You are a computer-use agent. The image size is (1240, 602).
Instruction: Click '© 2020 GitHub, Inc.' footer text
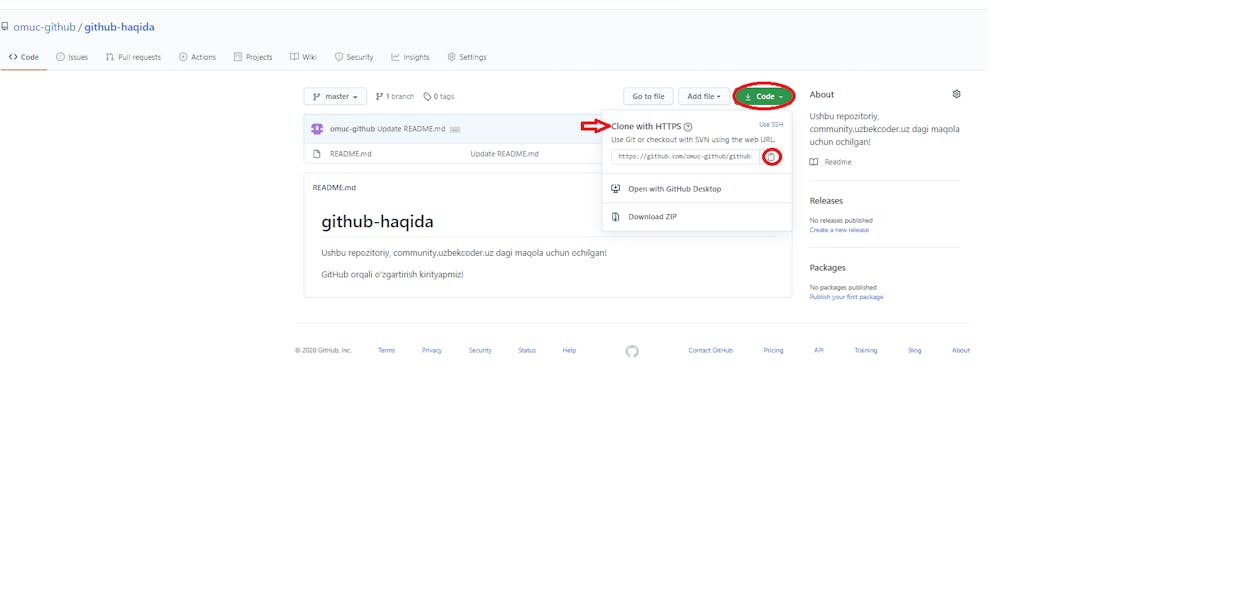(x=323, y=351)
